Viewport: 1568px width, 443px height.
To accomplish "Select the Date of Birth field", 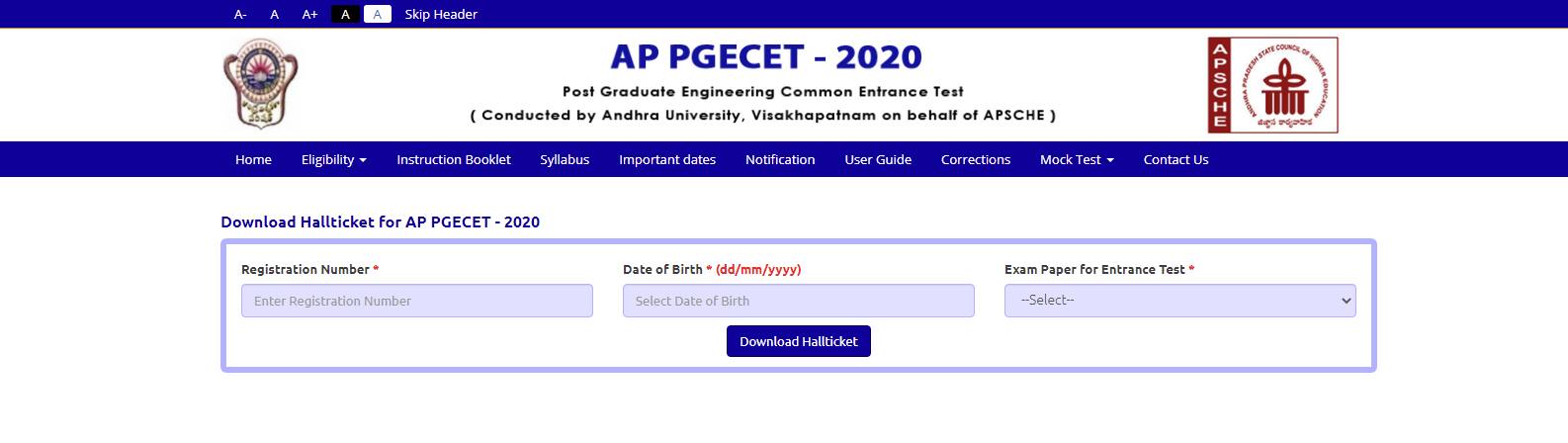I will pyautogui.click(x=799, y=301).
